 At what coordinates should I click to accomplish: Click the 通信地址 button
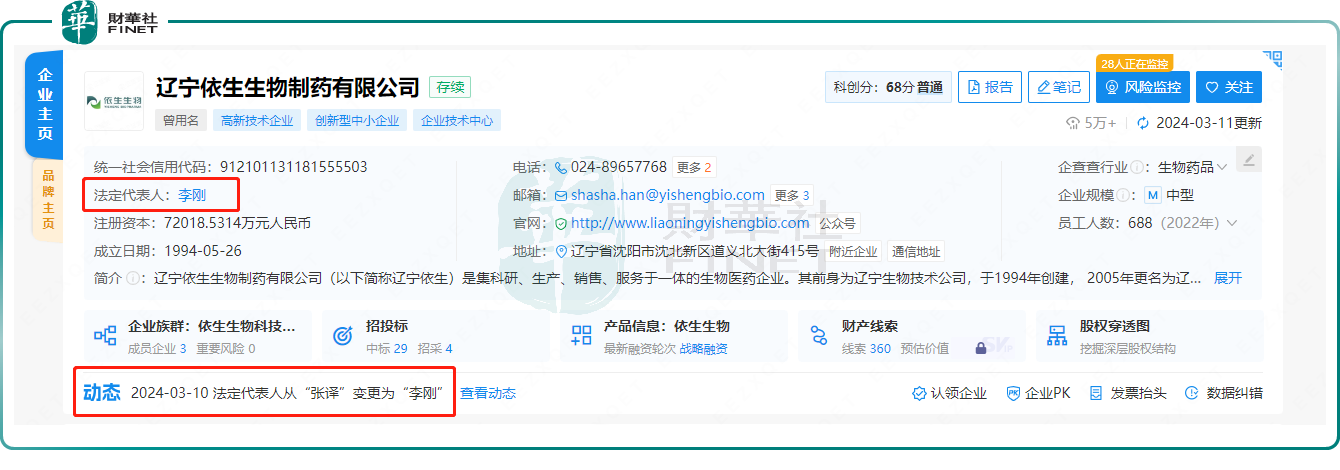pos(916,251)
